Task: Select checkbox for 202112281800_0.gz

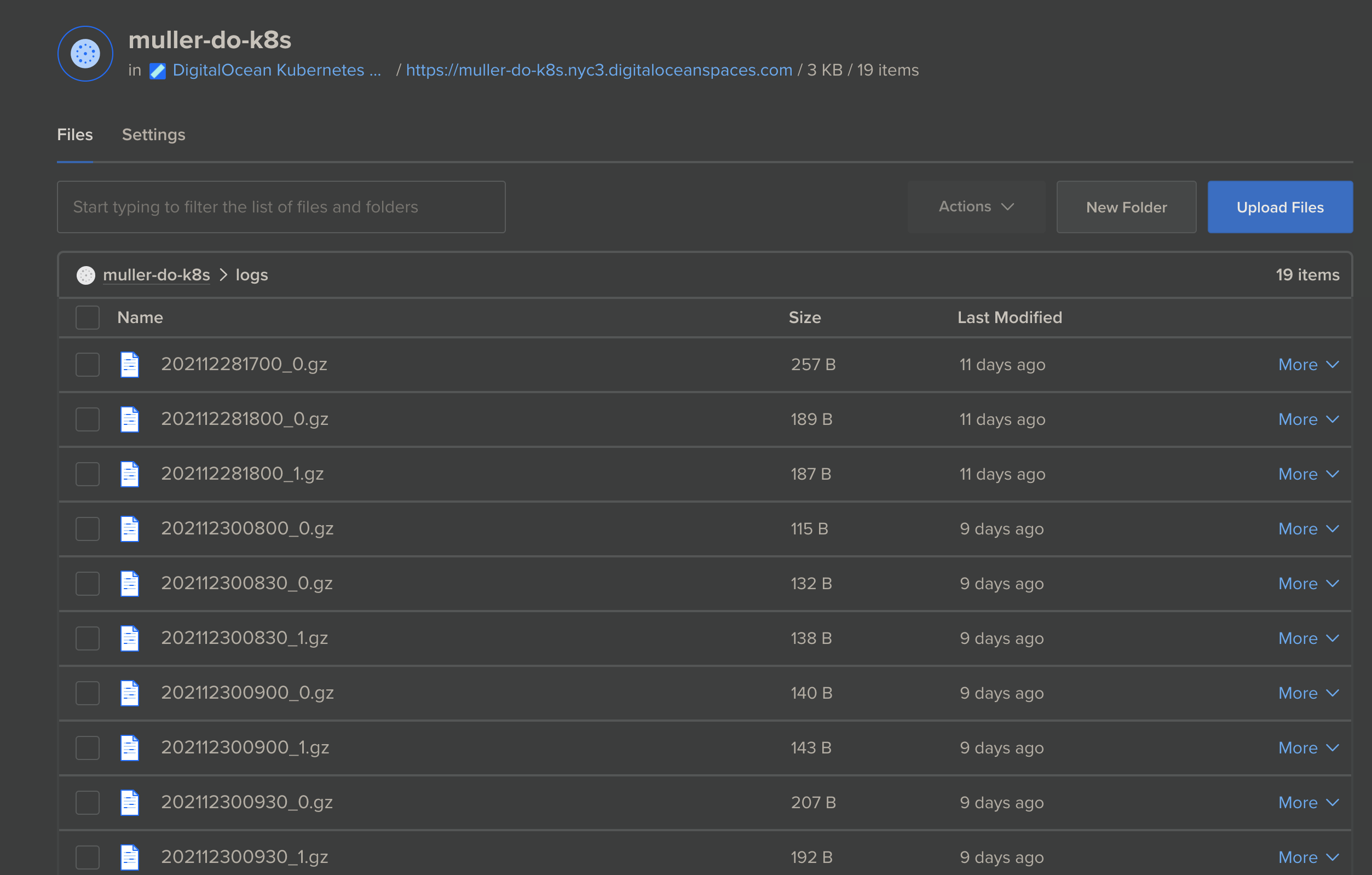Action: (x=88, y=419)
